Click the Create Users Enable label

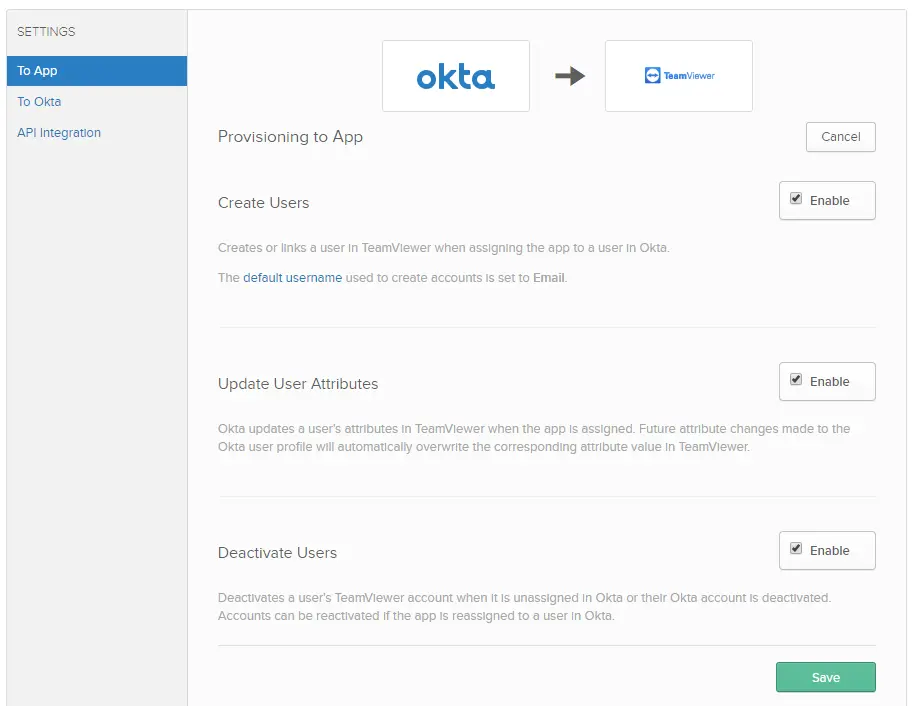click(830, 200)
